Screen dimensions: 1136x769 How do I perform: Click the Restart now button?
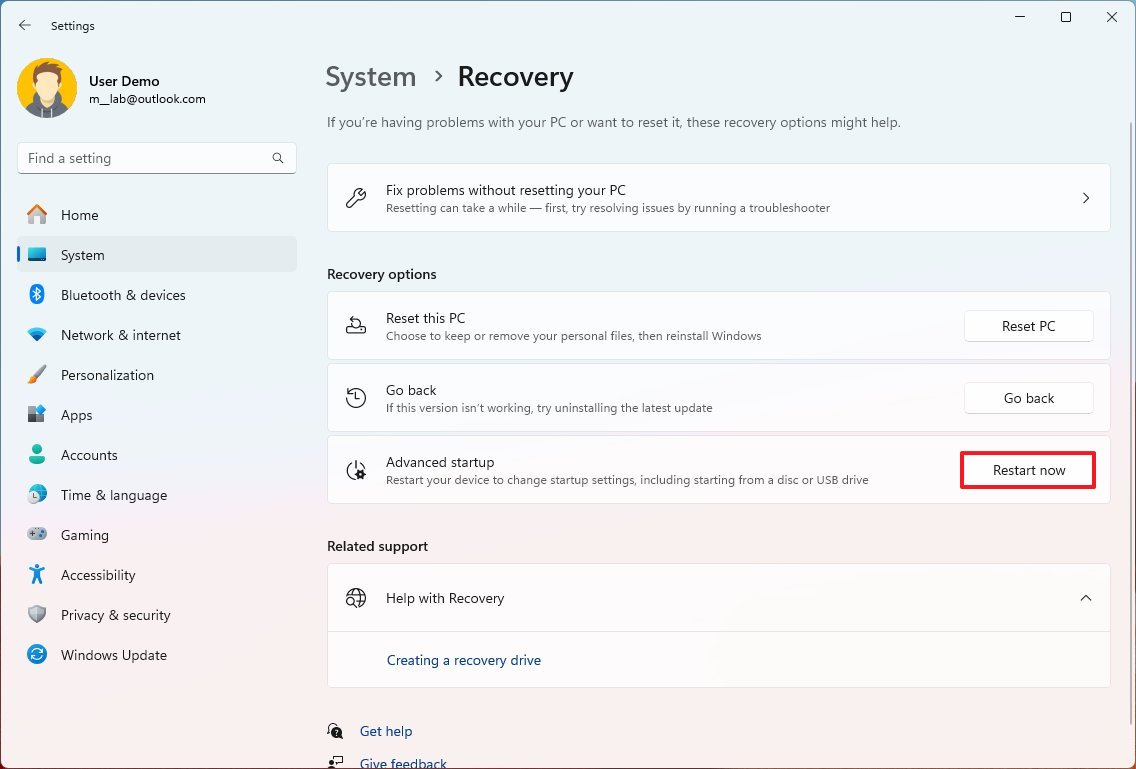pos(1027,470)
